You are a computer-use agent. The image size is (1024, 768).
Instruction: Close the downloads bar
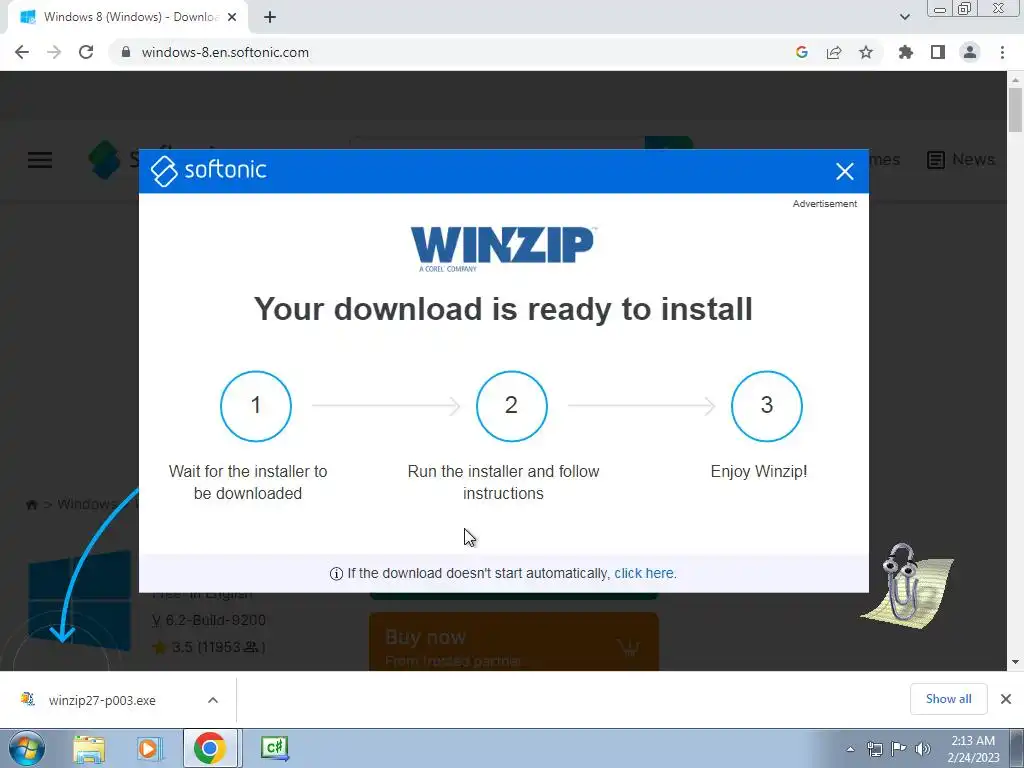[1006, 699]
